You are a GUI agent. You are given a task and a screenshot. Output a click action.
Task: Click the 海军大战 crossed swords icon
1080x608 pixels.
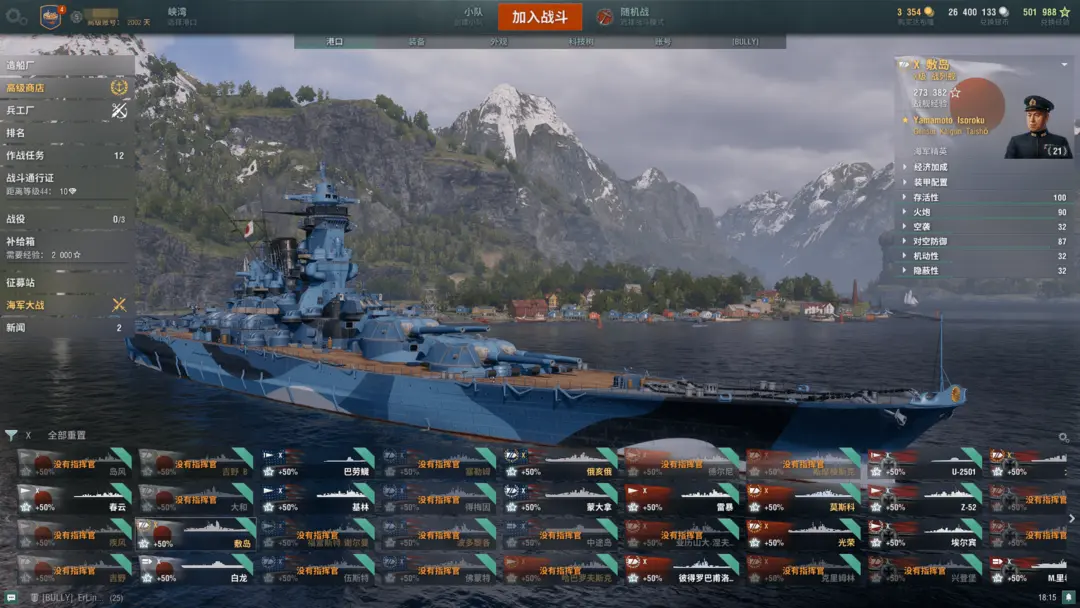pos(119,304)
